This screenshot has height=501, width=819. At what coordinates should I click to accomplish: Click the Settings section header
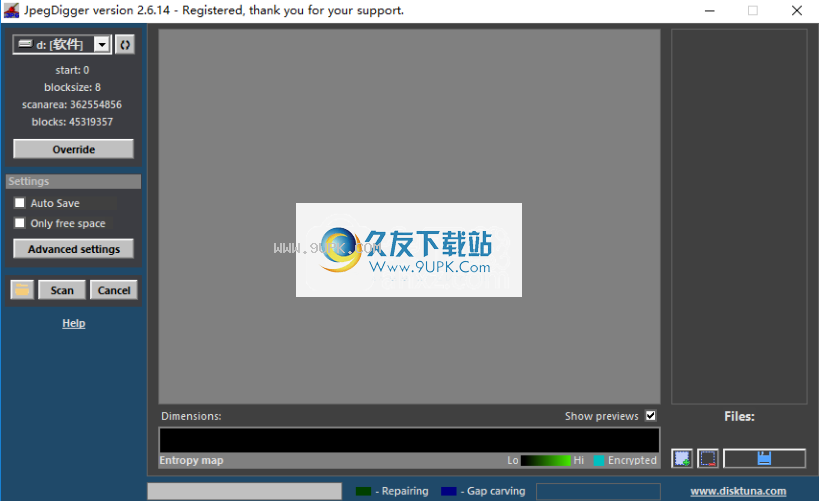73,181
